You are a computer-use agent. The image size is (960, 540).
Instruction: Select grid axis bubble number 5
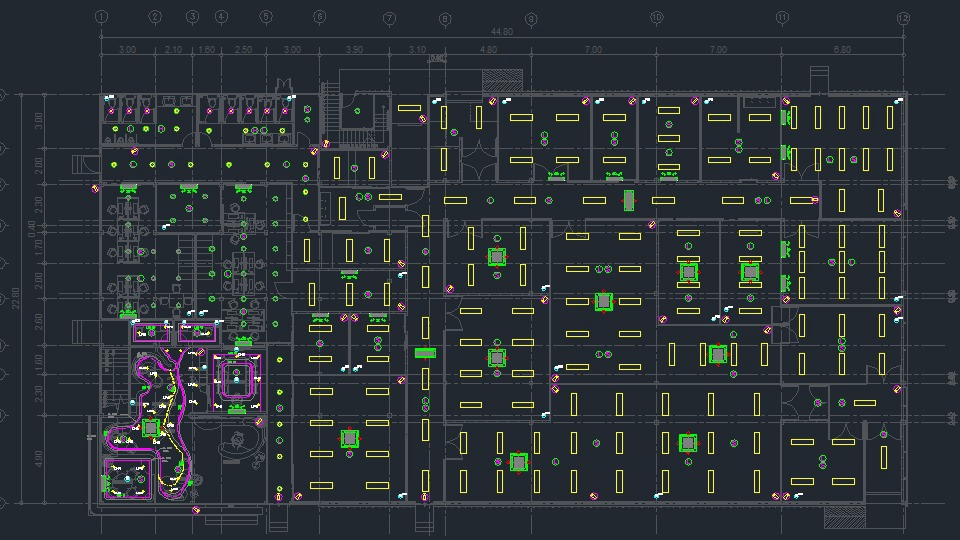[266, 17]
